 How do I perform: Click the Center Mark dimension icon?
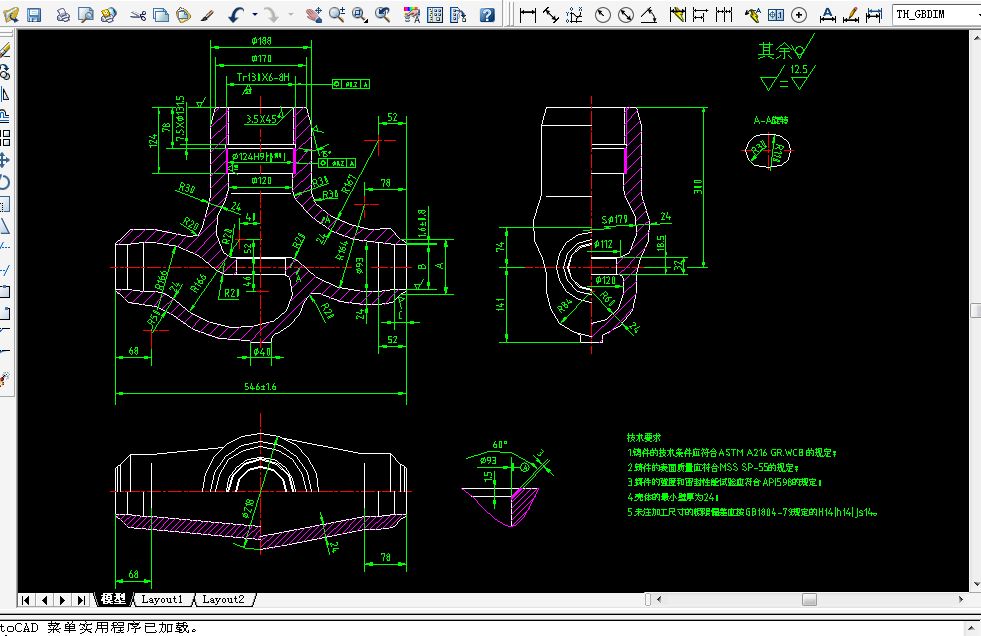pos(801,15)
